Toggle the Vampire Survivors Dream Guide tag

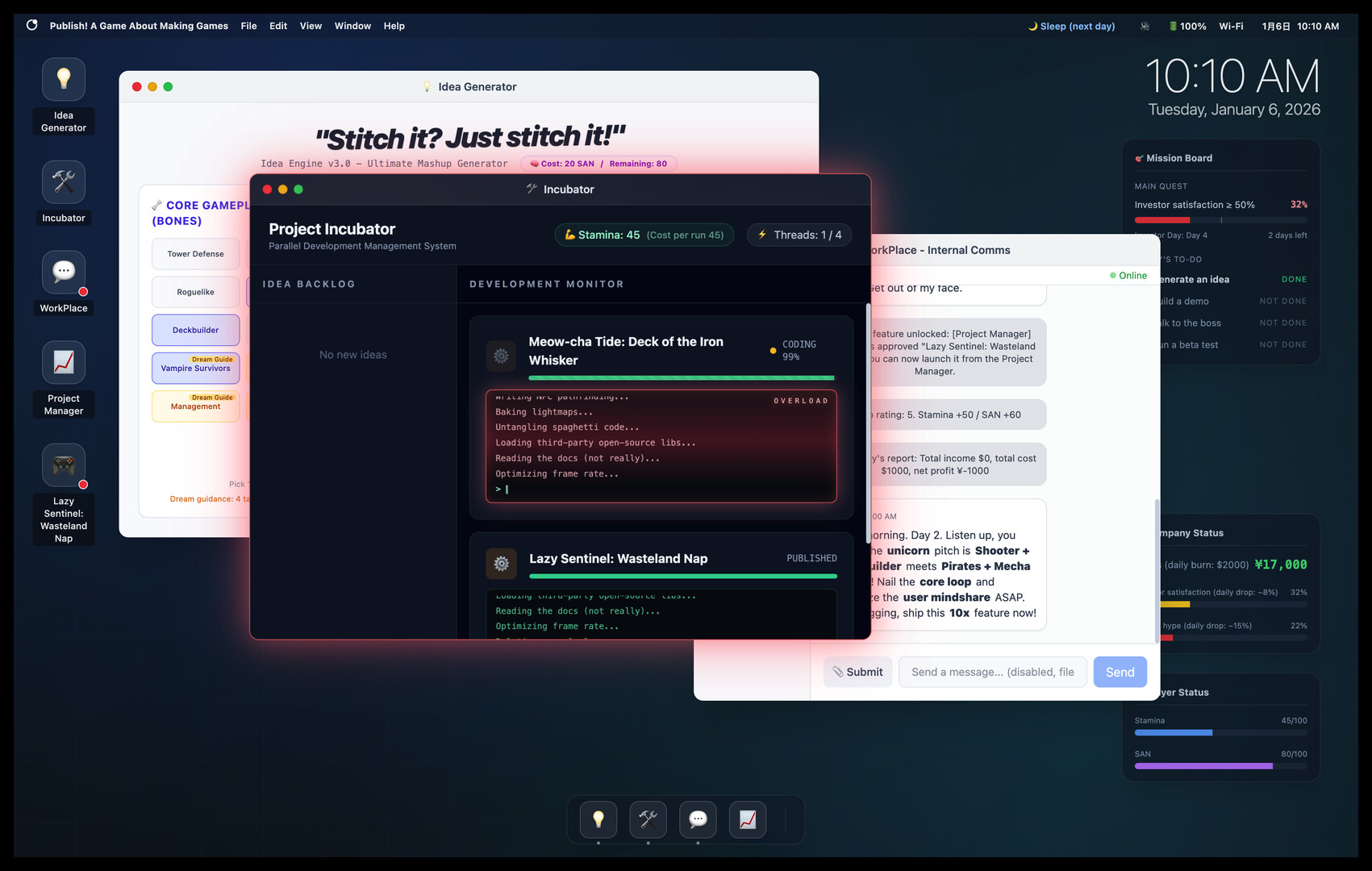pyautogui.click(x=195, y=369)
